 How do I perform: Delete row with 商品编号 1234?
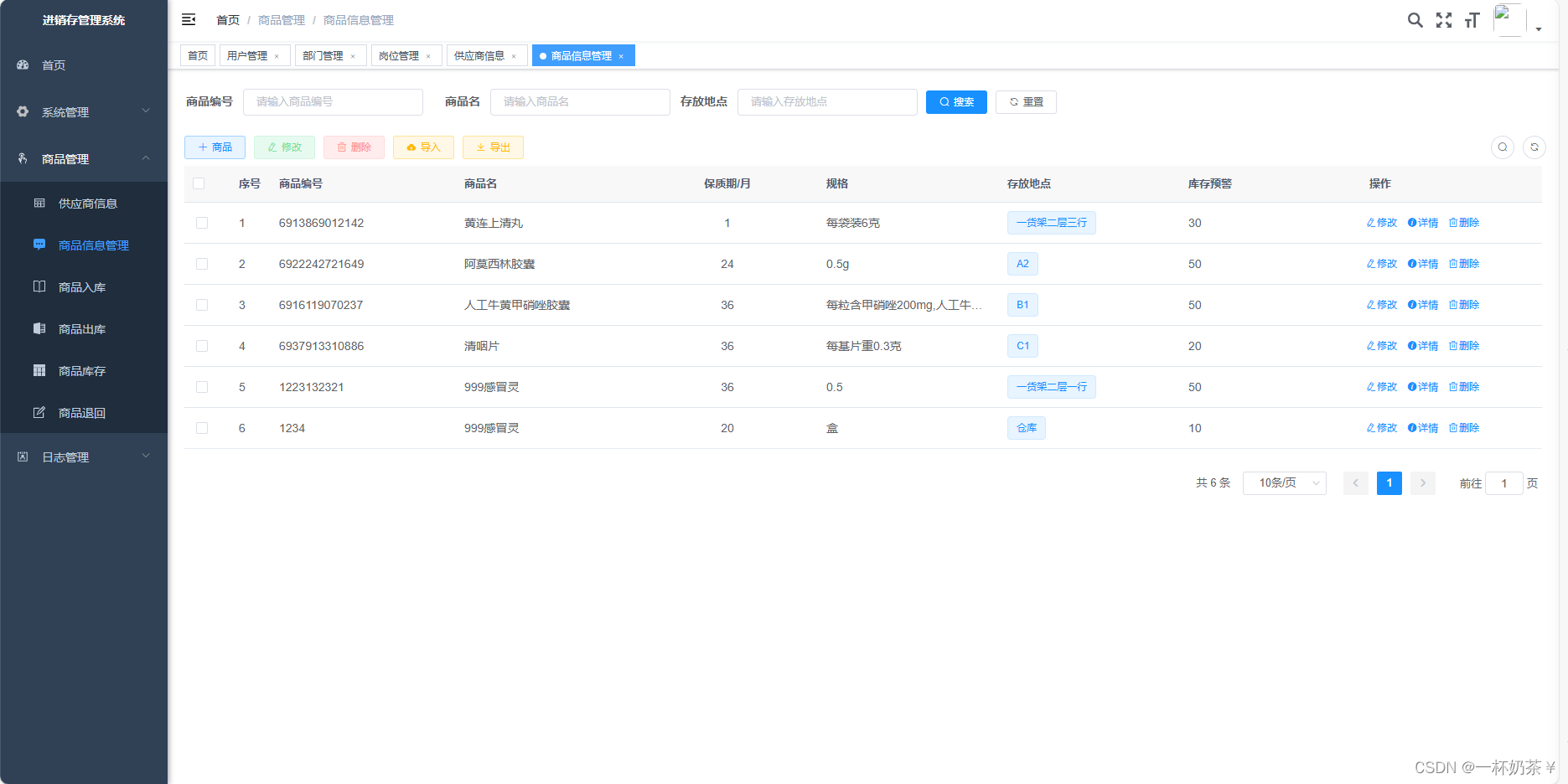click(x=1464, y=428)
